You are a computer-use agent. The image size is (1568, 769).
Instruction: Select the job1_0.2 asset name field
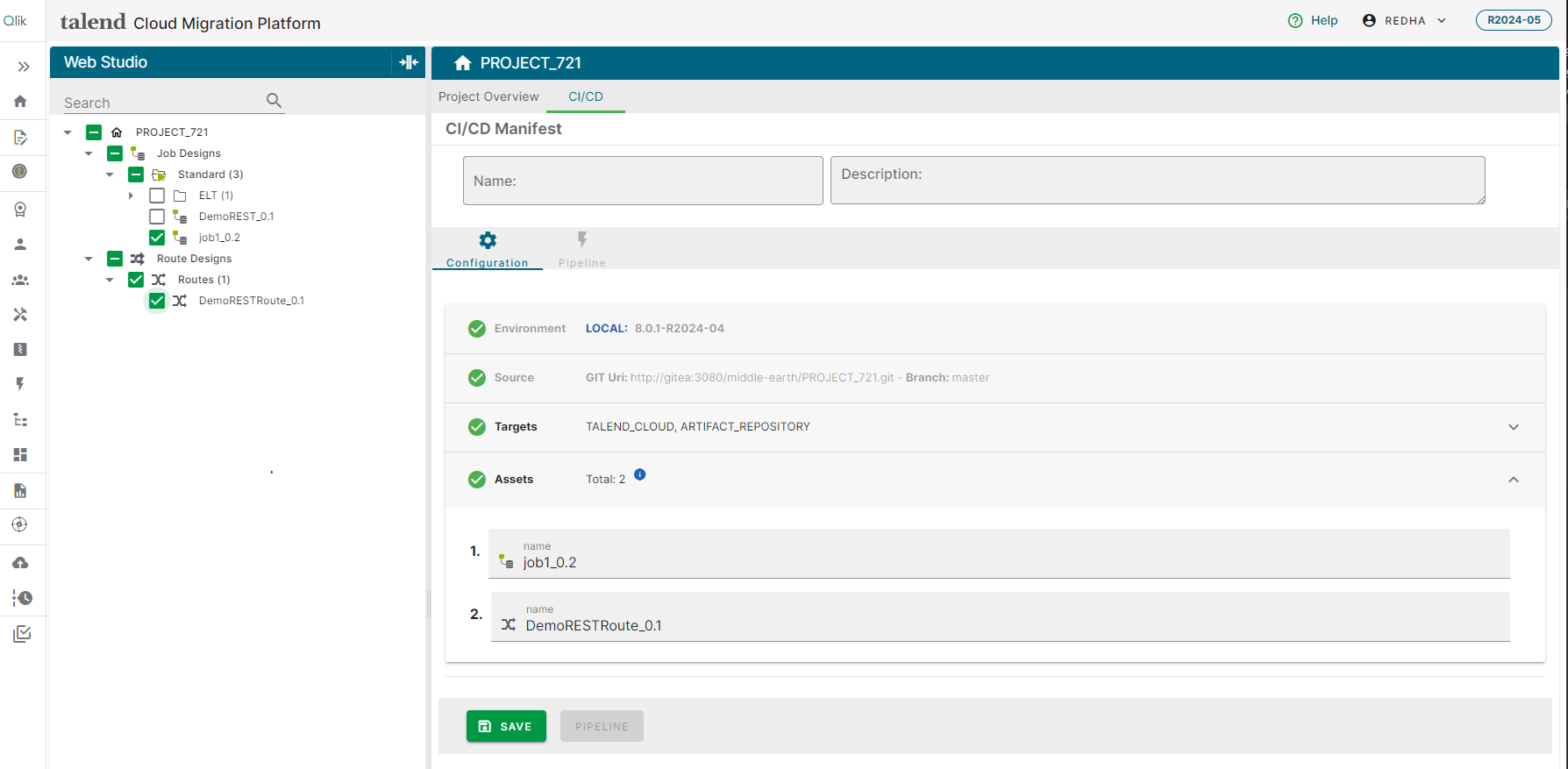pyautogui.click(x=999, y=553)
